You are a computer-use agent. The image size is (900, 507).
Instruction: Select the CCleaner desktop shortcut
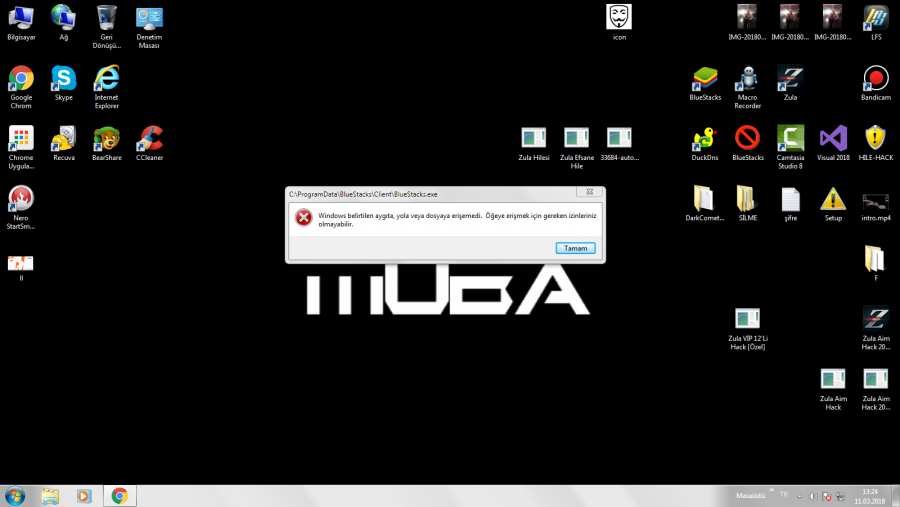149,144
